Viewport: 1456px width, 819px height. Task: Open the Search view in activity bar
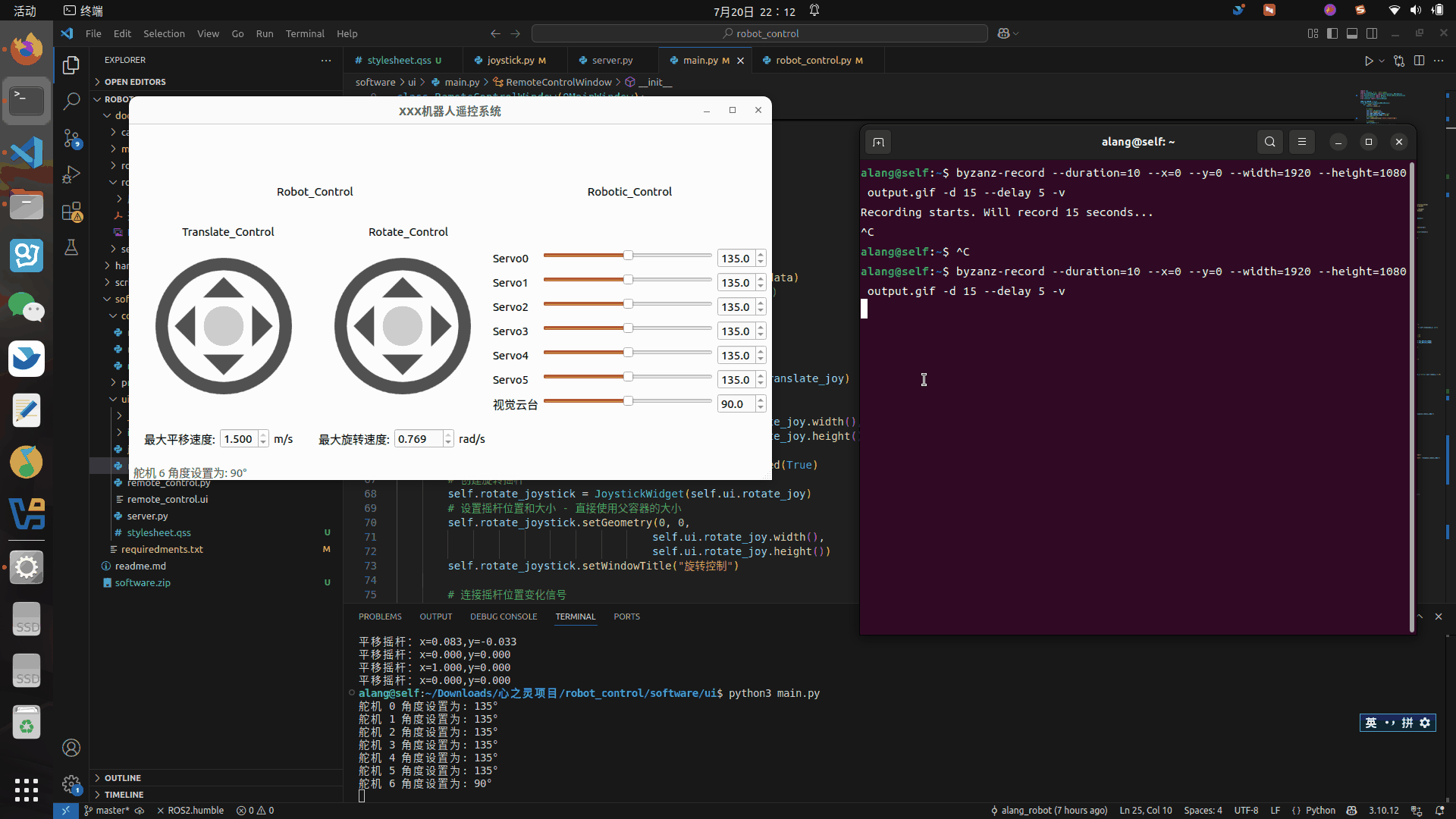pyautogui.click(x=71, y=101)
